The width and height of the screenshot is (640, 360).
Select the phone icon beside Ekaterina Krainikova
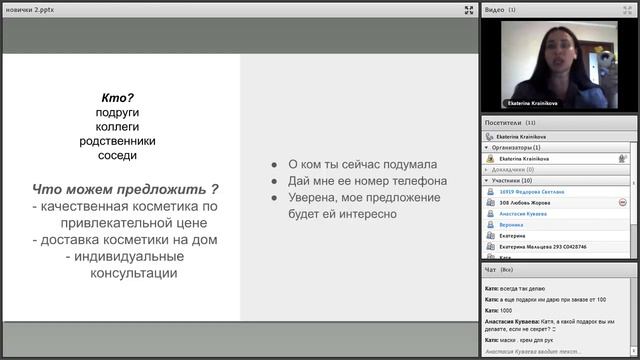pos(489,137)
